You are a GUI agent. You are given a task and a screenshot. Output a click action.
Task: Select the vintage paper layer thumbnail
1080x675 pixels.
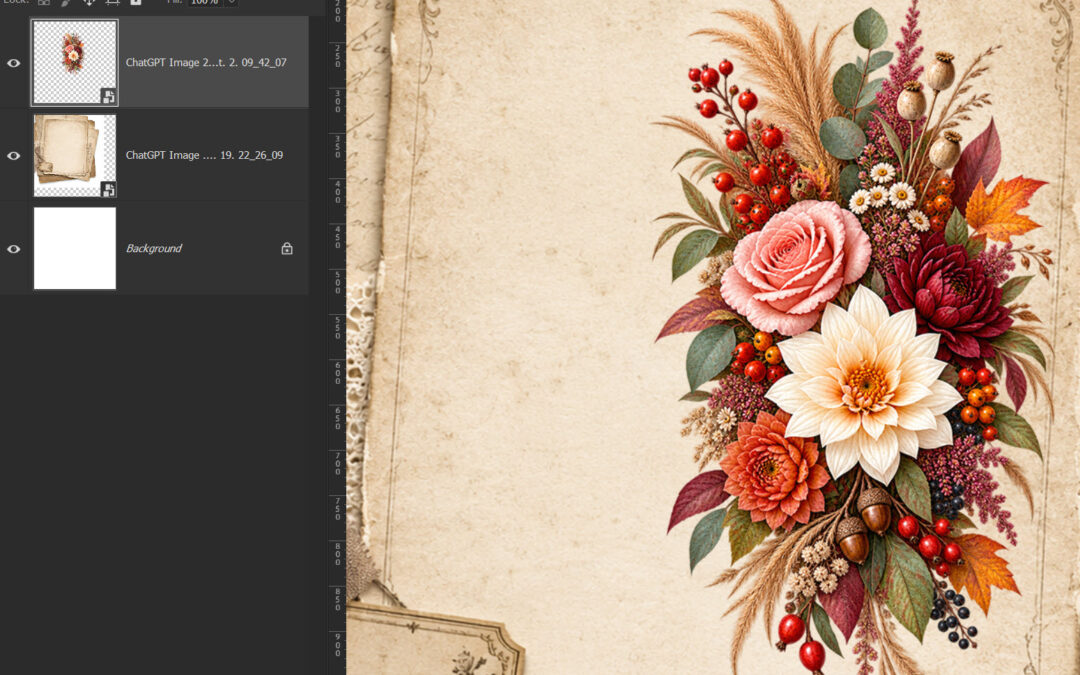(74, 156)
